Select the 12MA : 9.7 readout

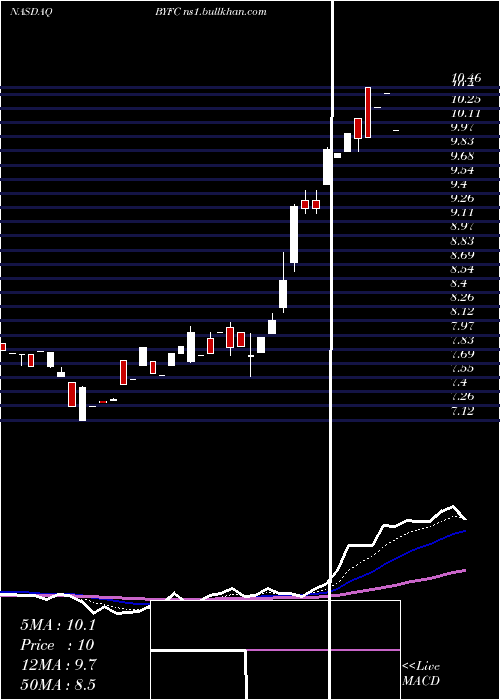click(58, 665)
